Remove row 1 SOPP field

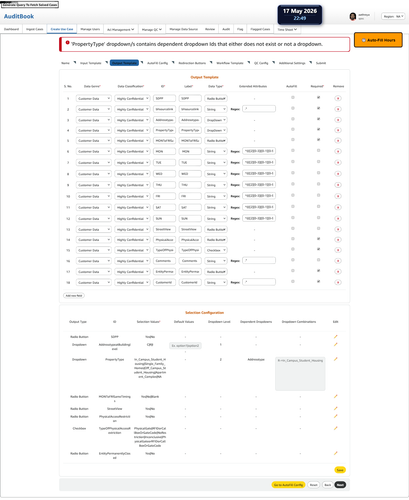click(x=338, y=98)
